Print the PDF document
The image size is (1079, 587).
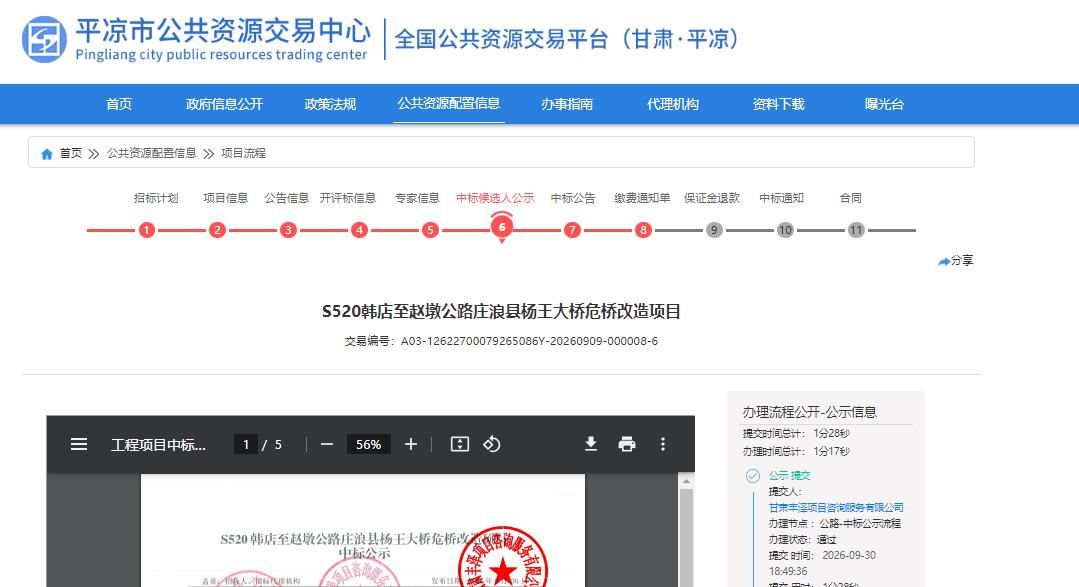627,445
